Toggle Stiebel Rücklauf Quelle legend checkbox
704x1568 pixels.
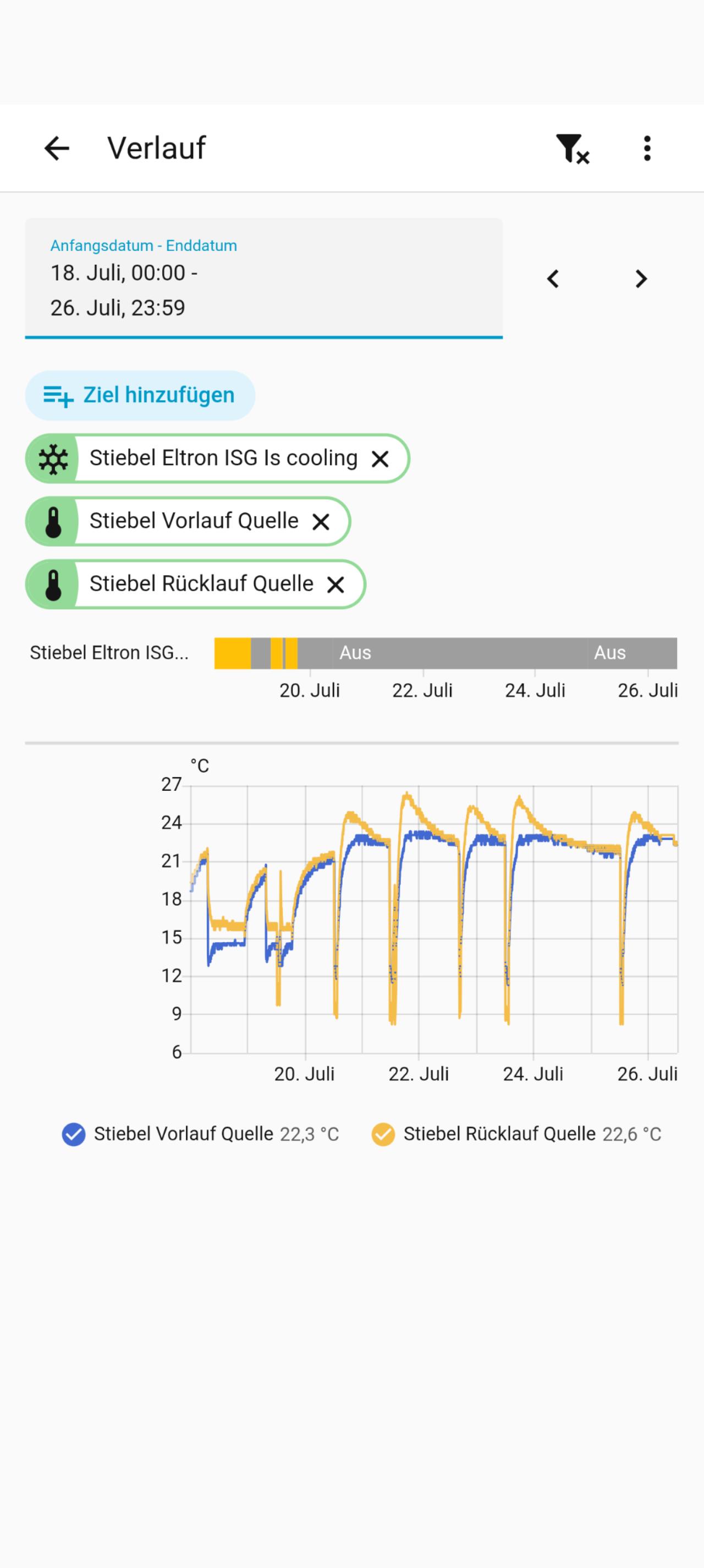tap(383, 1134)
